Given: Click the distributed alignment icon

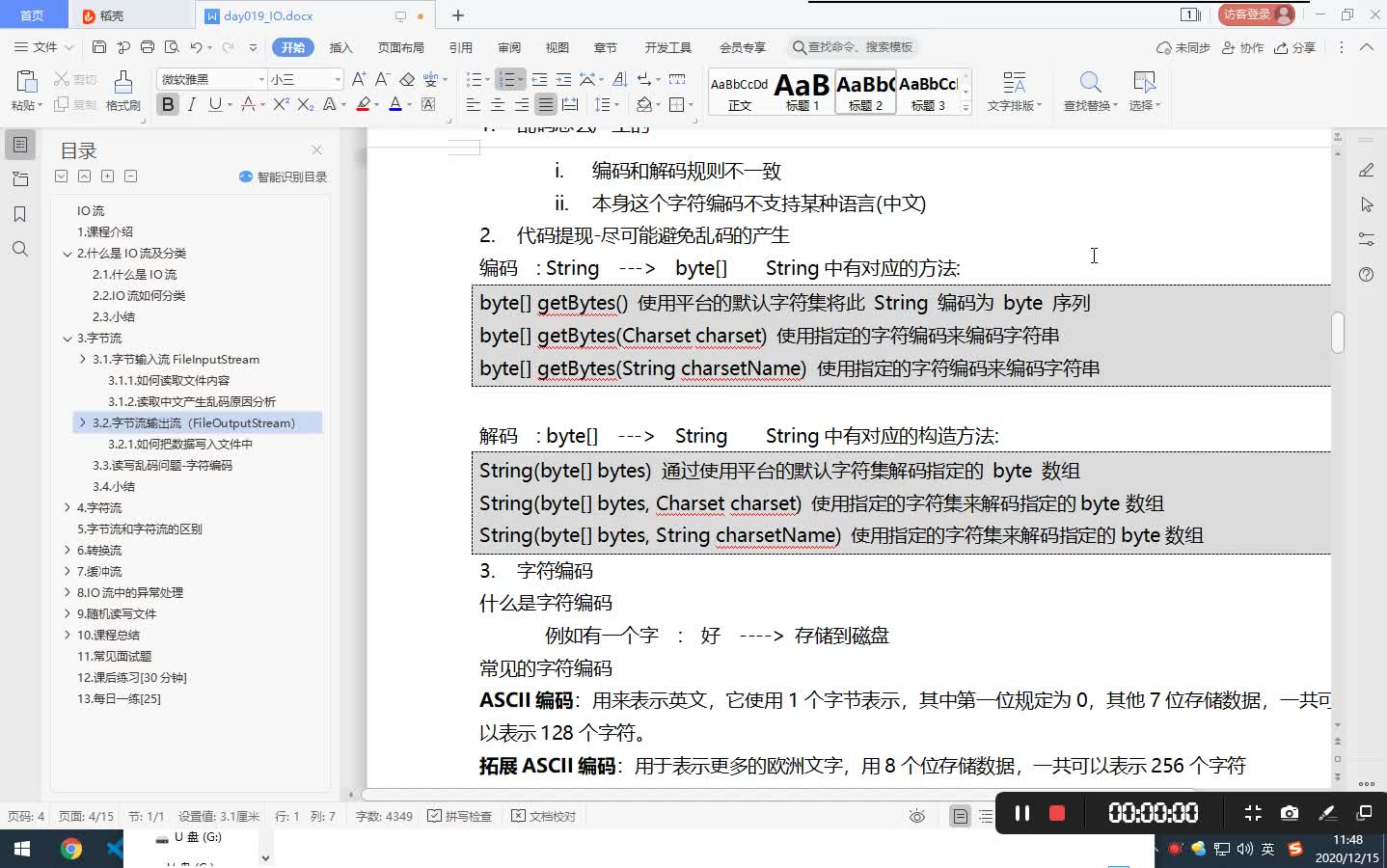Looking at the screenshot, I should tap(570, 104).
